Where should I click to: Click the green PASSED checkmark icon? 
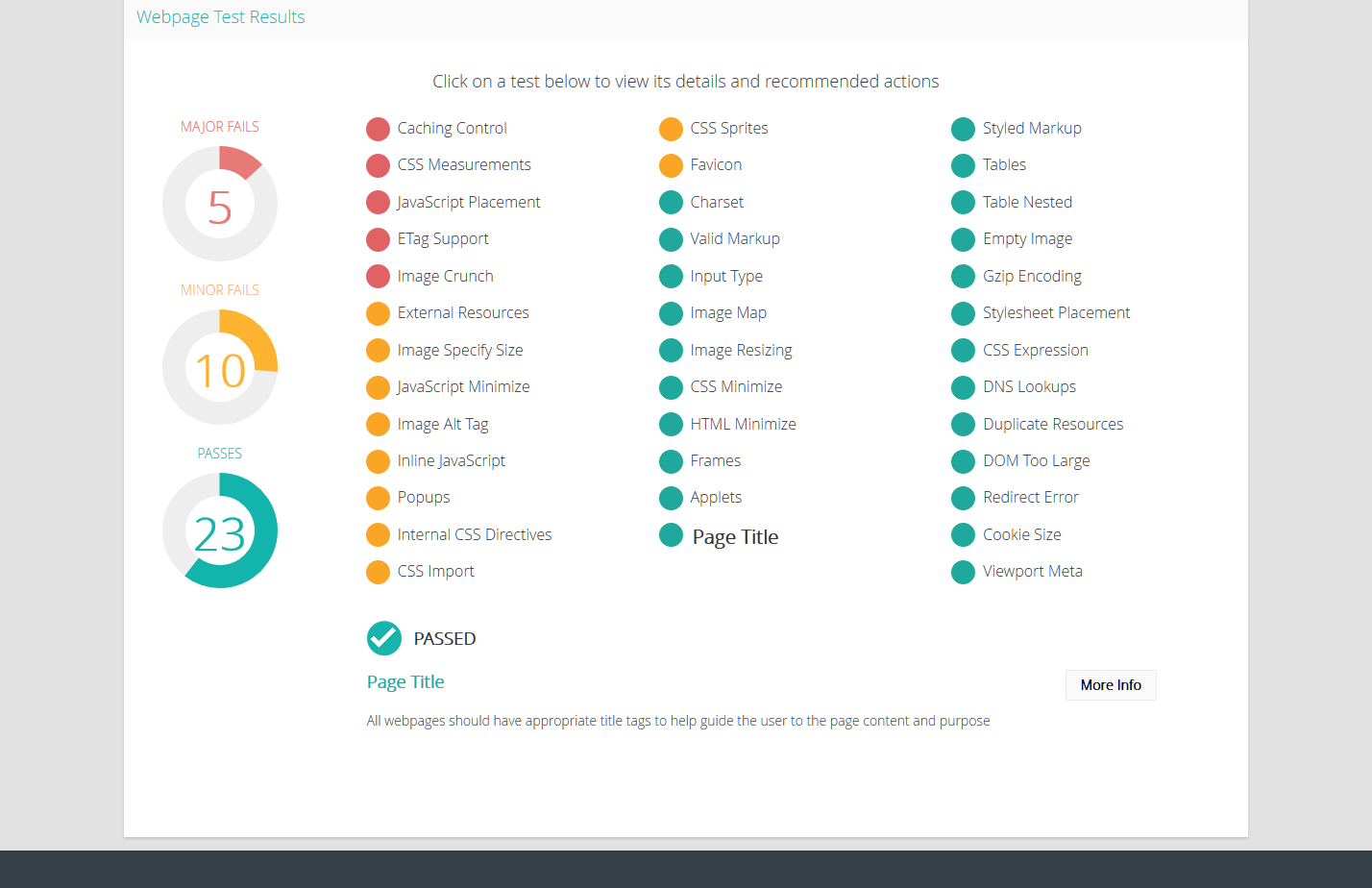384,638
